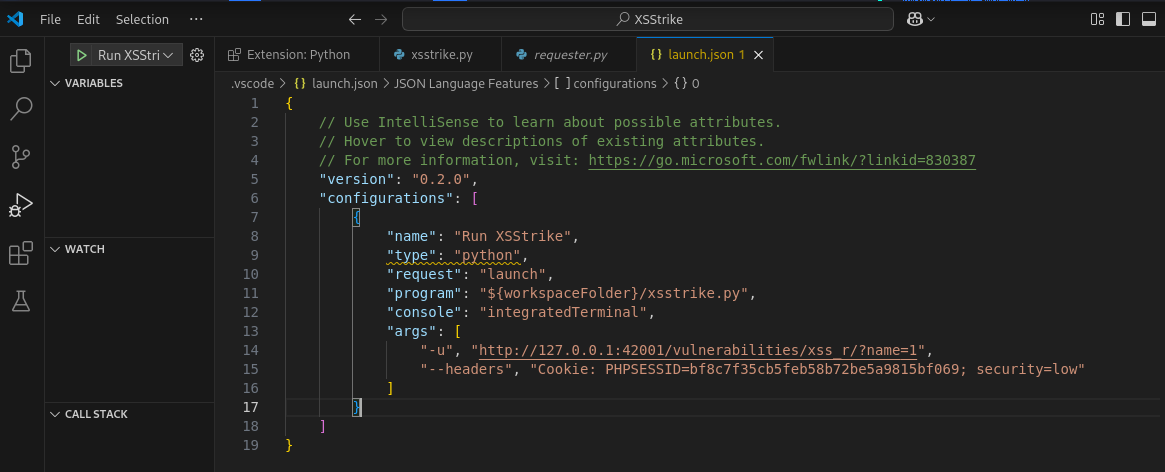Image resolution: width=1165 pixels, height=472 pixels.
Task: Click the "launch" request value
Action: (x=512, y=274)
